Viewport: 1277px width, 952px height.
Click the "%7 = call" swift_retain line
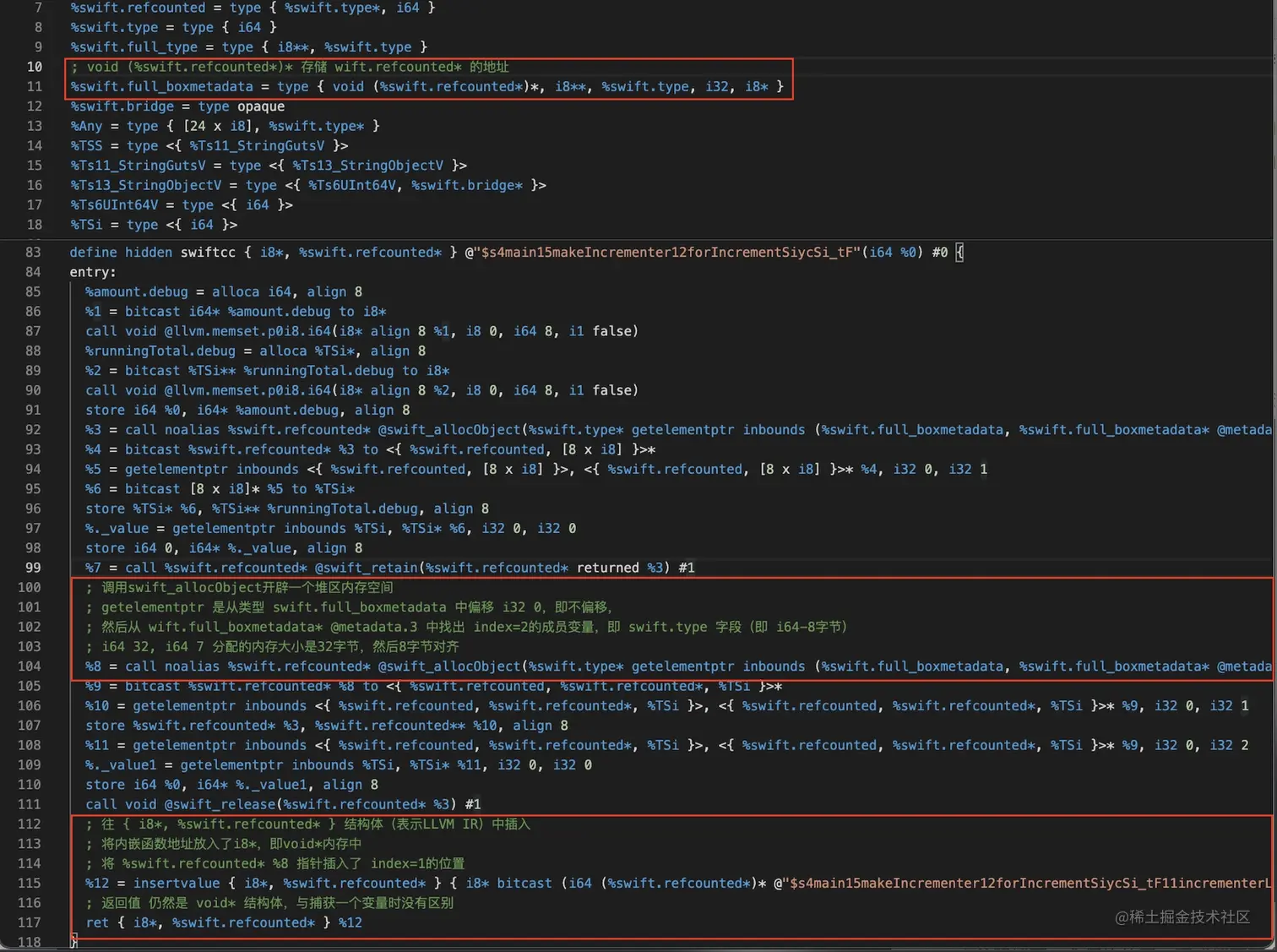tap(390, 568)
